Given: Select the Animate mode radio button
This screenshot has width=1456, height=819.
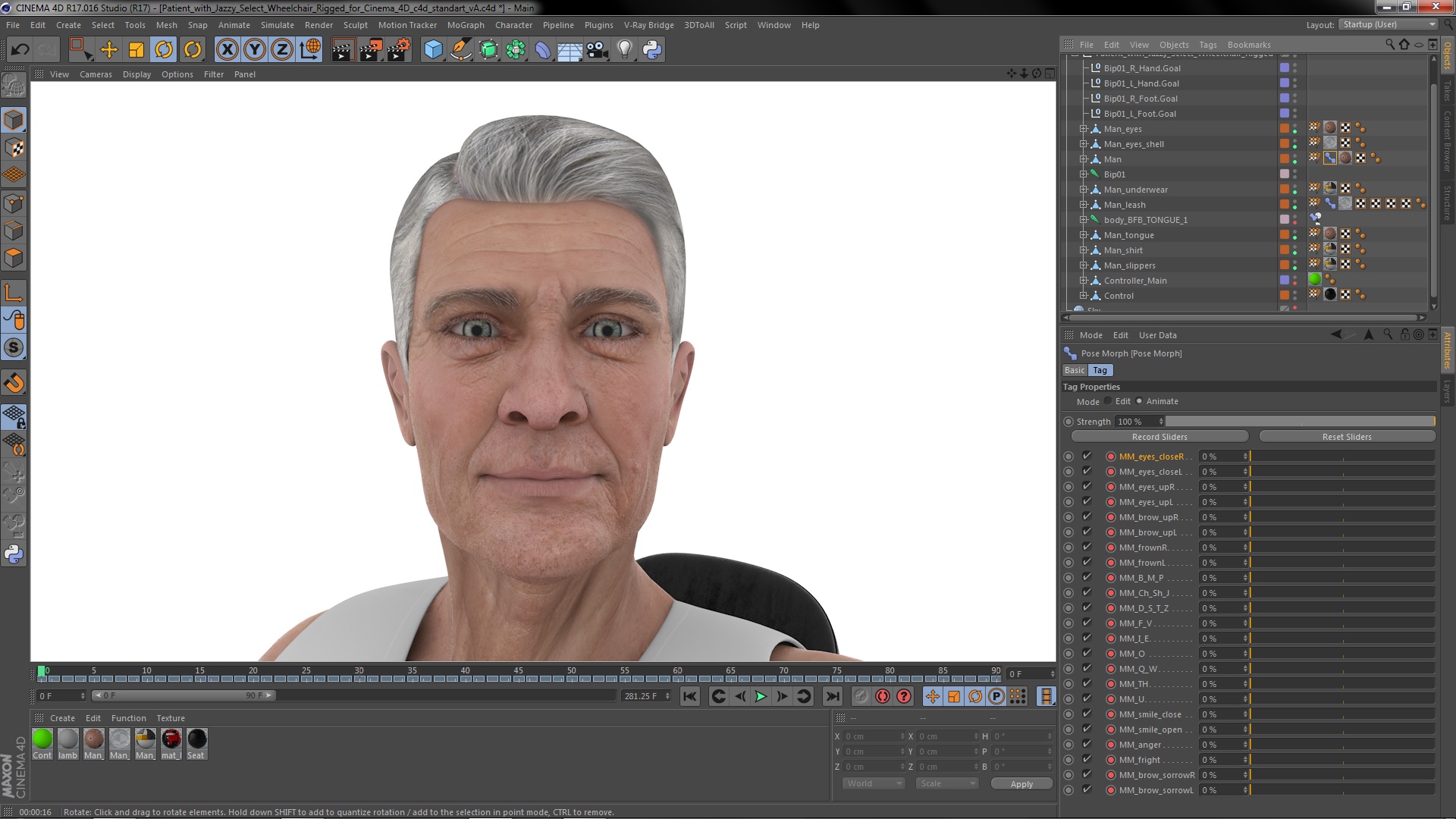Looking at the screenshot, I should (x=1139, y=401).
